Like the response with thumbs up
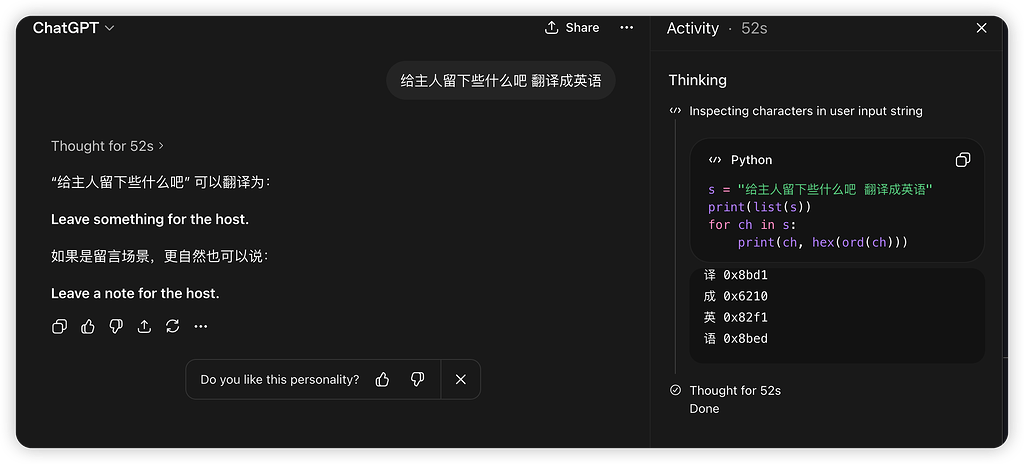The height and width of the screenshot is (464, 1024). (88, 326)
